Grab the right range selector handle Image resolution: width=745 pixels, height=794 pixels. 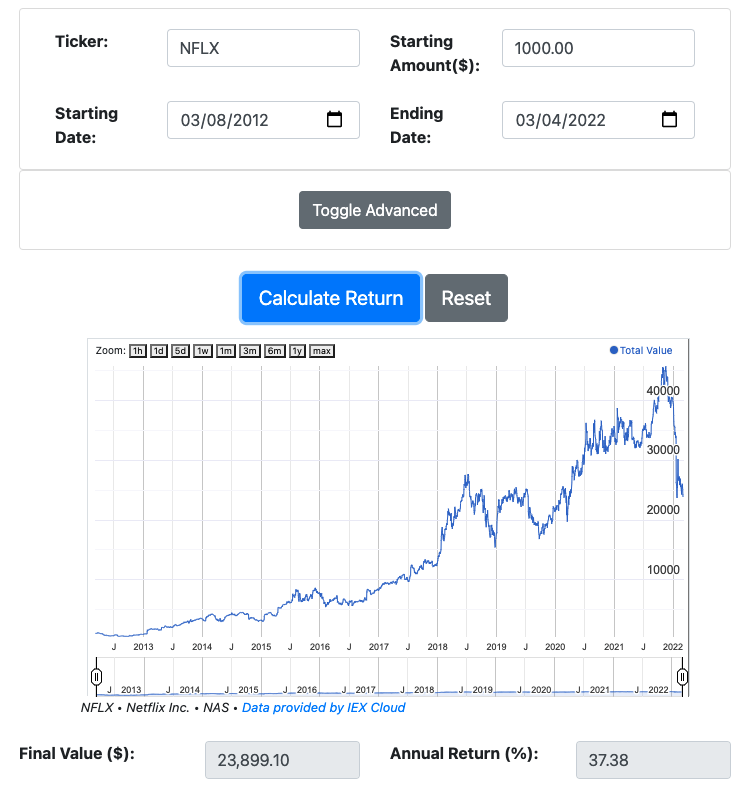(682, 677)
